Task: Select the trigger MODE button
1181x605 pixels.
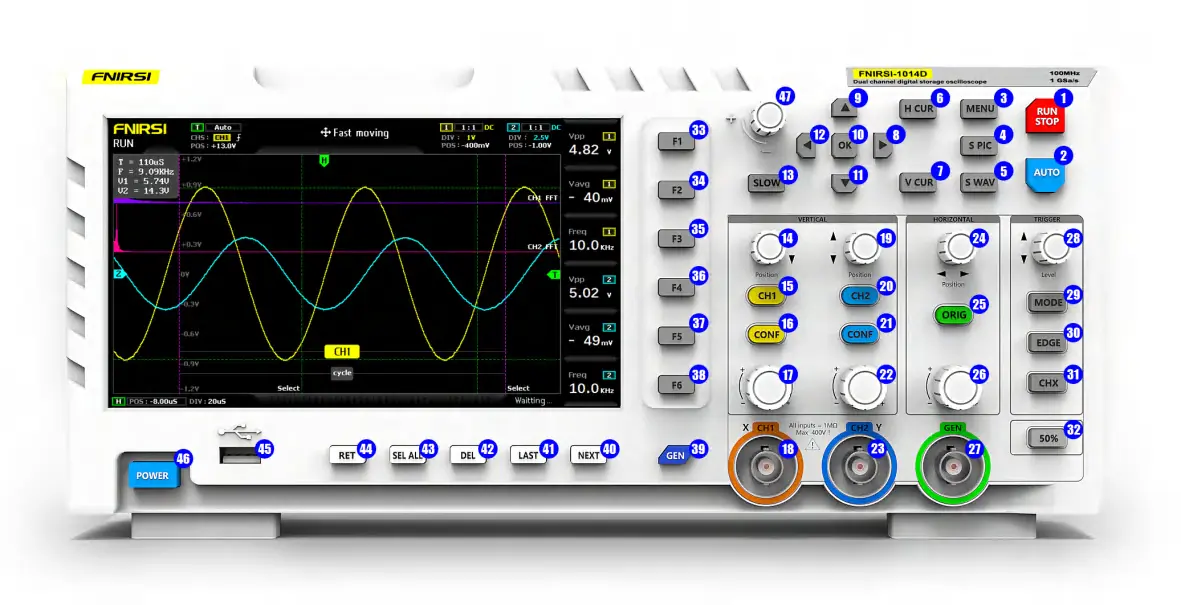Action: [1048, 303]
